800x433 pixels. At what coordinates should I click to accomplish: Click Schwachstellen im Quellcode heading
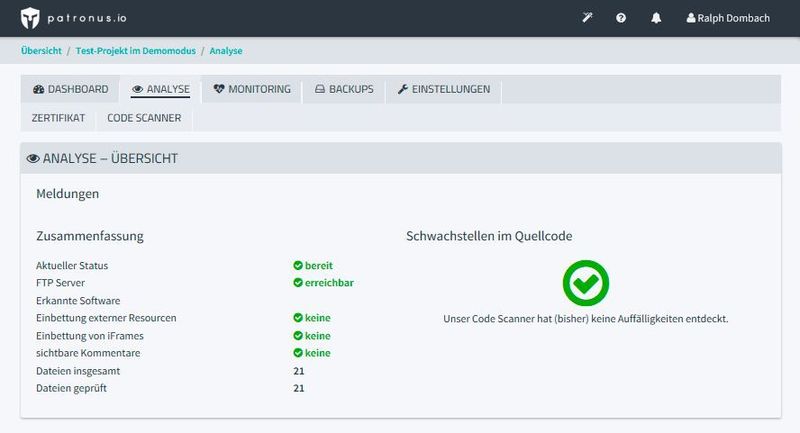[x=489, y=236]
